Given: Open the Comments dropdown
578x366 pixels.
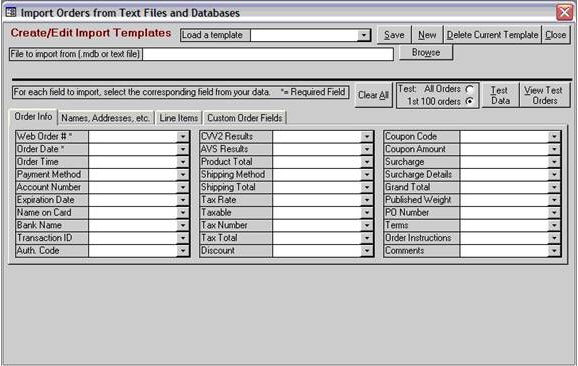Looking at the screenshot, I should pyautogui.click(x=554, y=251).
